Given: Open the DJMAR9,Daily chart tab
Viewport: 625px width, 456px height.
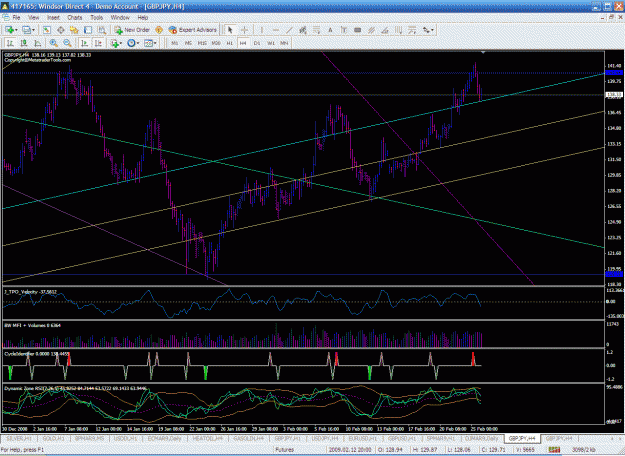Looking at the screenshot, I should click(482, 438).
